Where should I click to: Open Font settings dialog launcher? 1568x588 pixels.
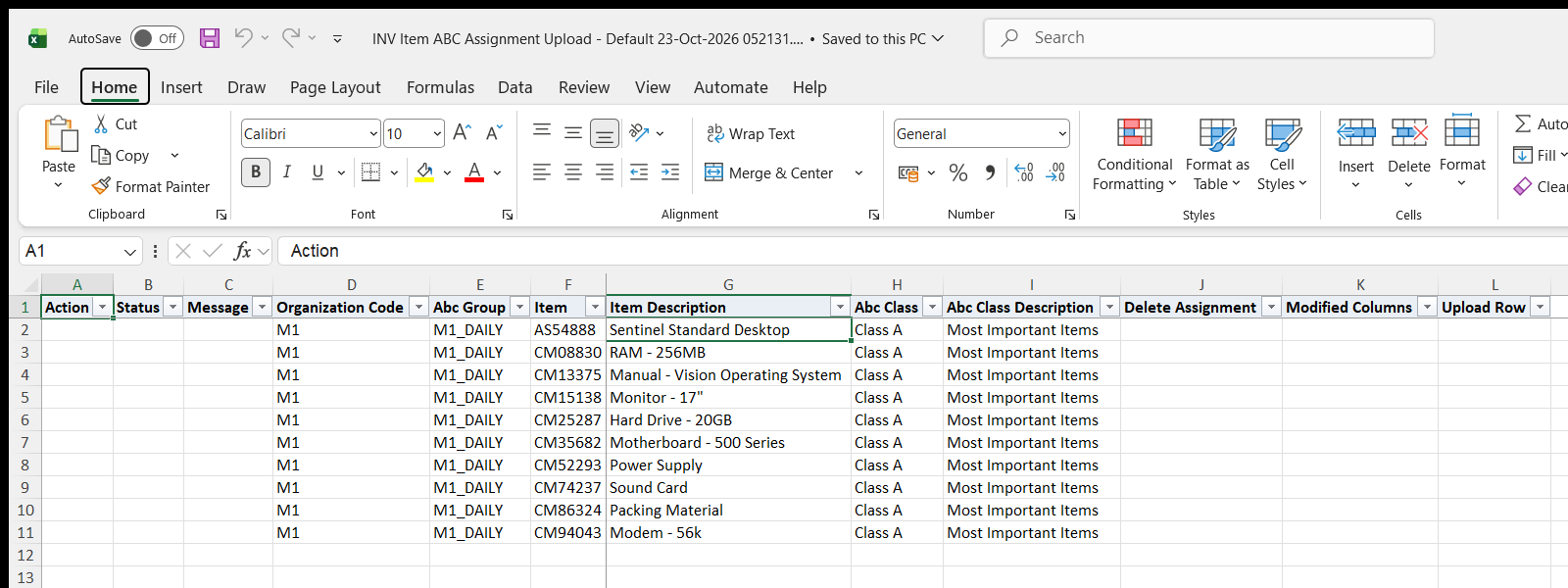click(508, 215)
